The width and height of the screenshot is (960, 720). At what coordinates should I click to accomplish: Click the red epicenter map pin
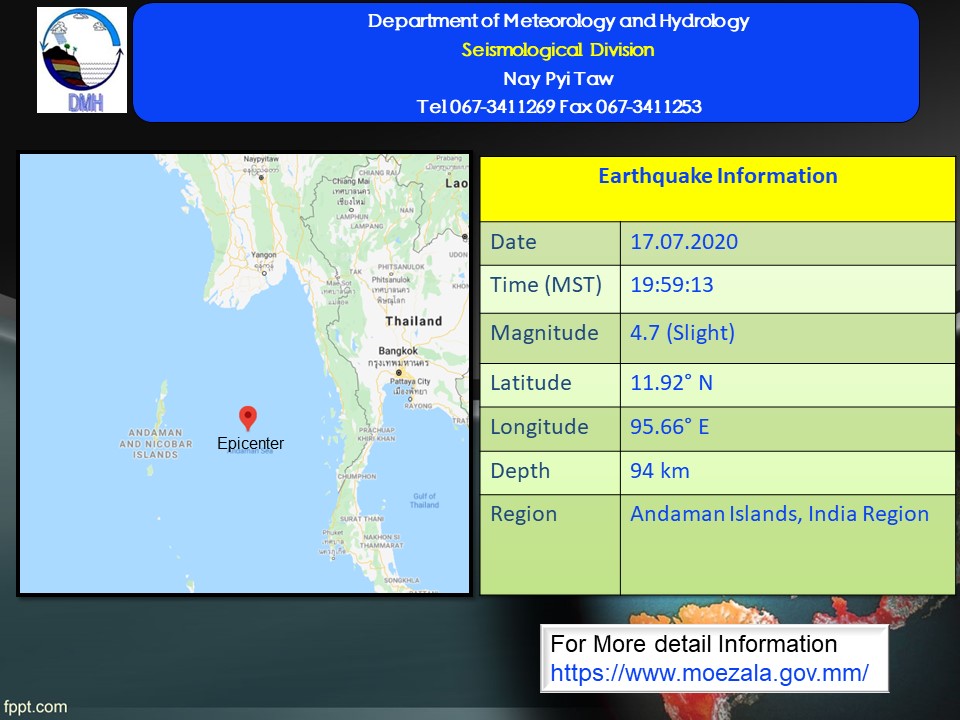(x=247, y=418)
